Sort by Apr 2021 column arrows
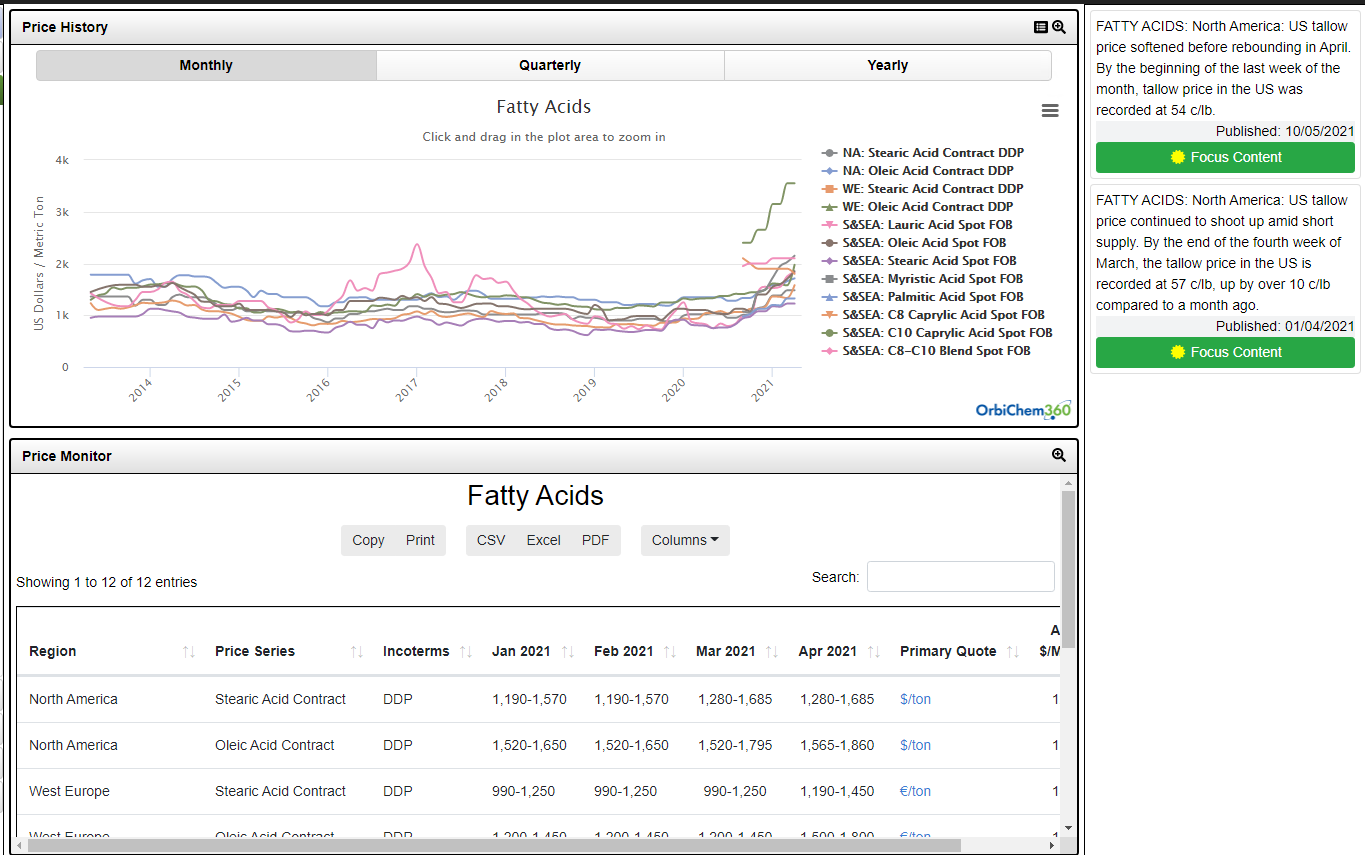1365x855 pixels. [x=874, y=652]
